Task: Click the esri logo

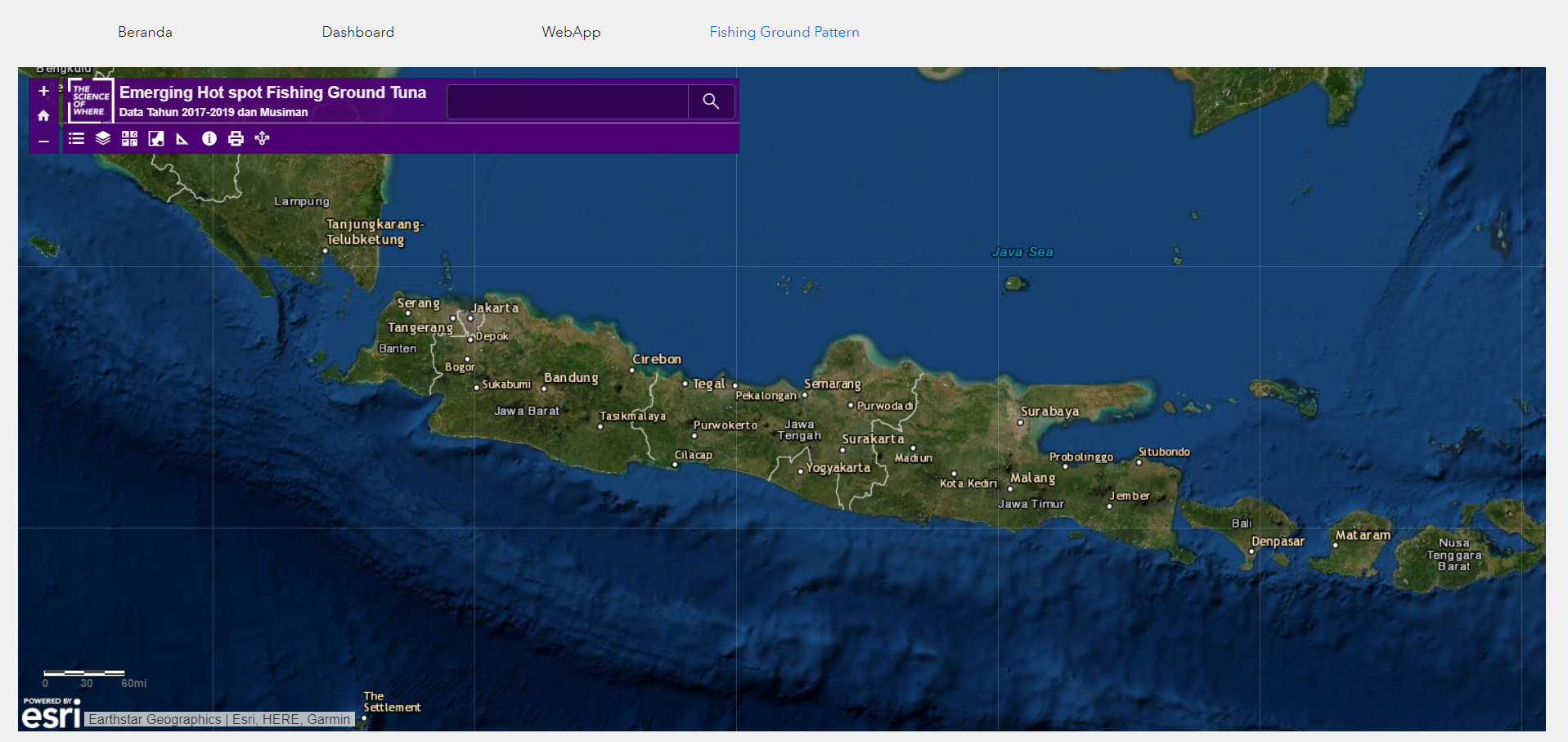Action: click(x=51, y=714)
